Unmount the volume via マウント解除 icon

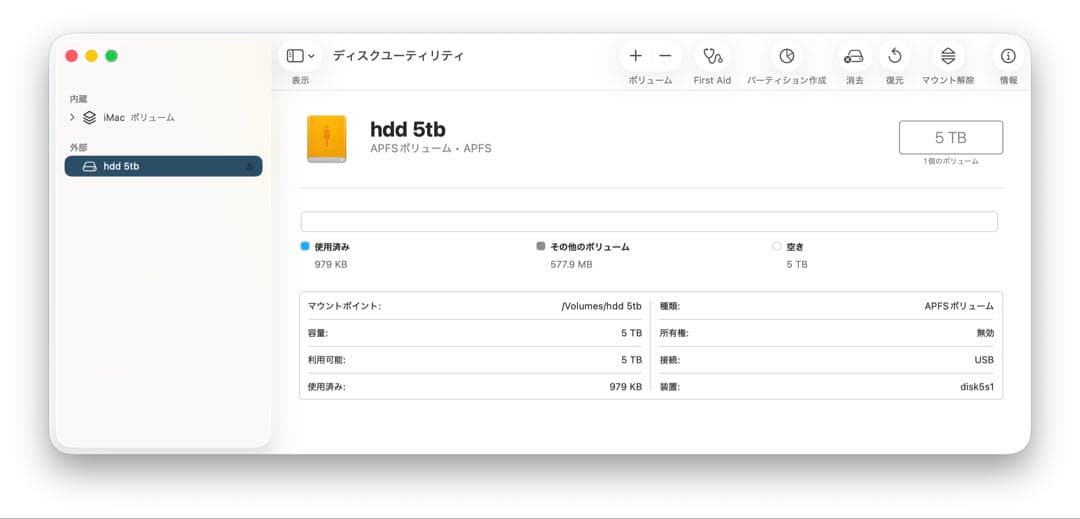click(948, 56)
